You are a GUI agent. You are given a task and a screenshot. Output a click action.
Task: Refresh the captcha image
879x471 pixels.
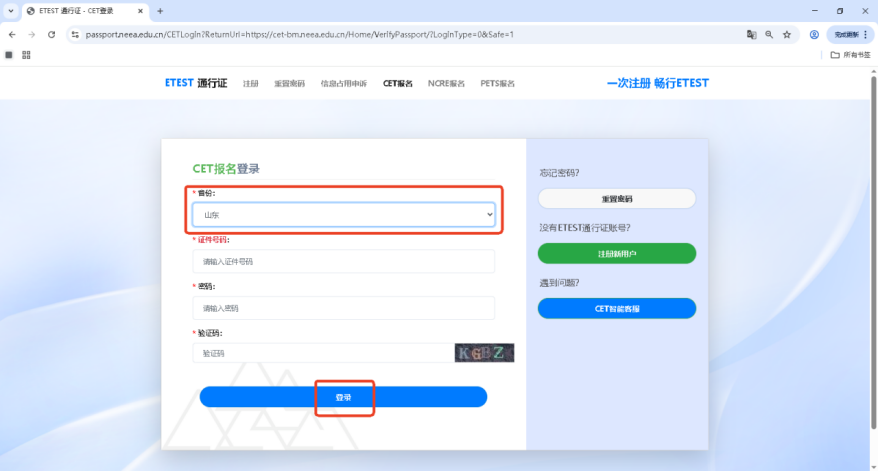tap(484, 353)
